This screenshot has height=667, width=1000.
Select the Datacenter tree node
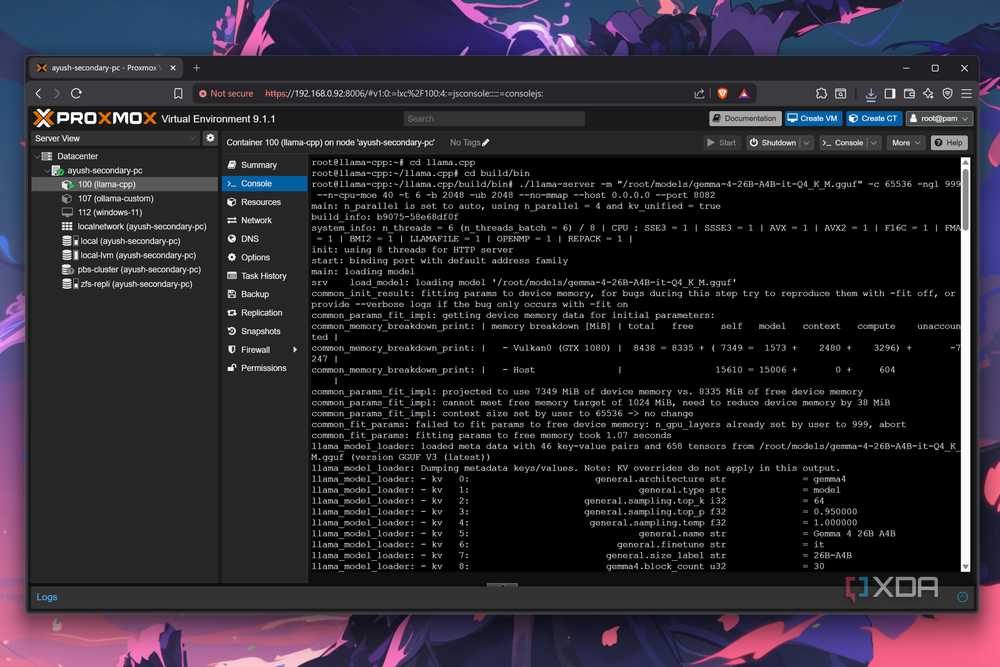pos(77,156)
